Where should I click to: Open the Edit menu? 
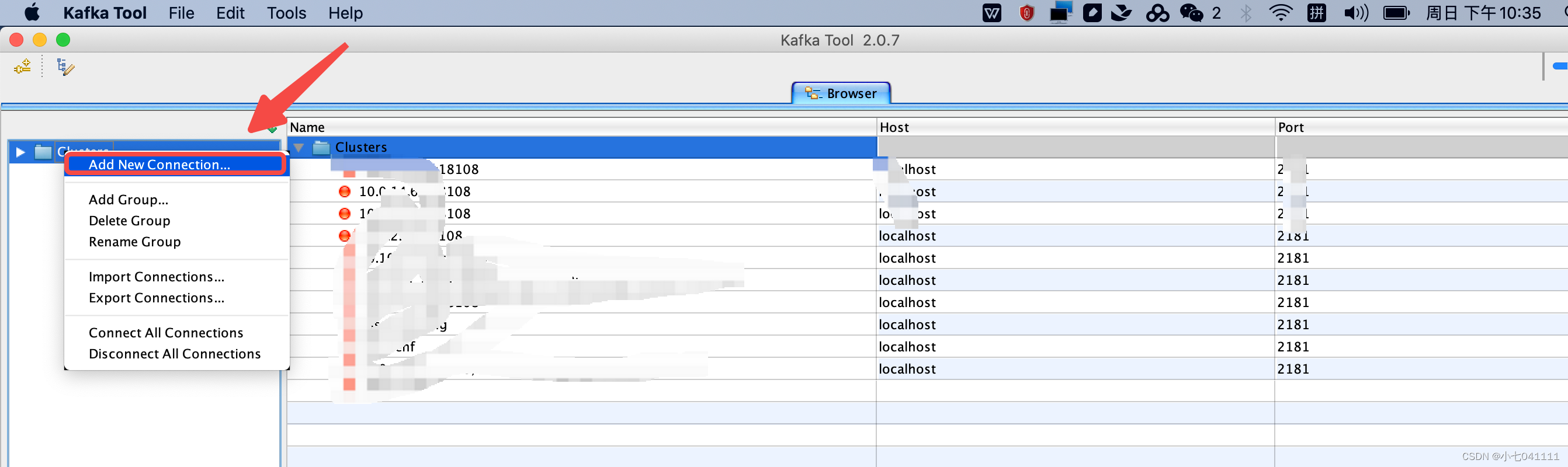click(x=230, y=13)
